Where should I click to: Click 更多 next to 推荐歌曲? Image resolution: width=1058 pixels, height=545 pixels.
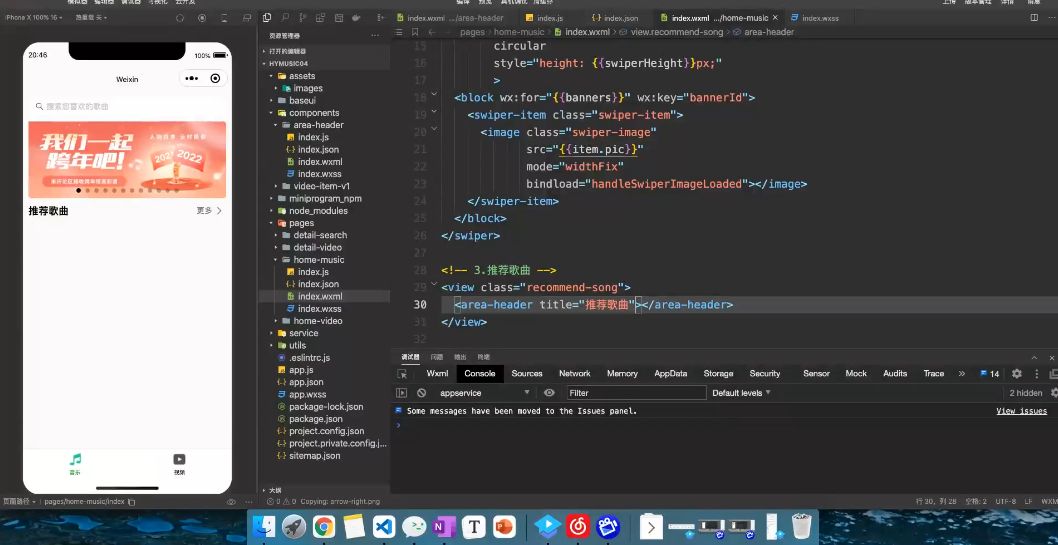(208, 211)
